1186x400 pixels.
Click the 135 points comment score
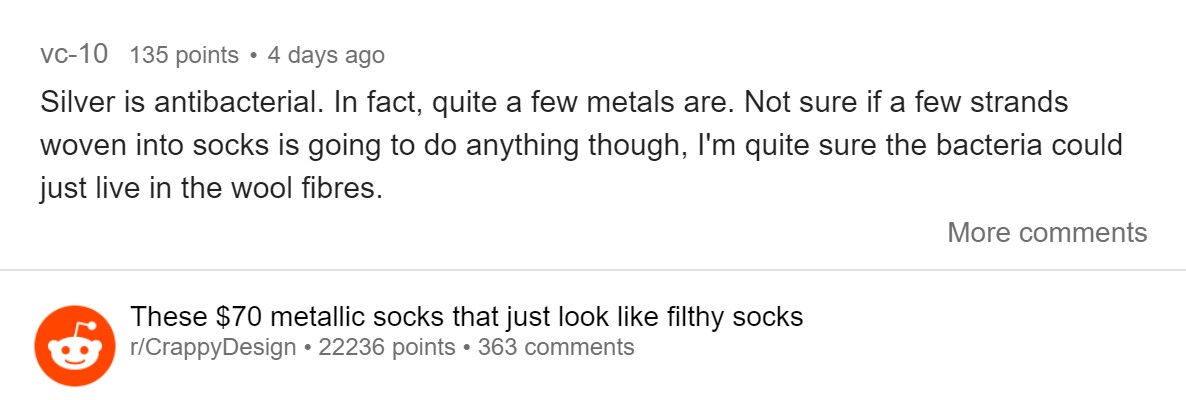184,56
